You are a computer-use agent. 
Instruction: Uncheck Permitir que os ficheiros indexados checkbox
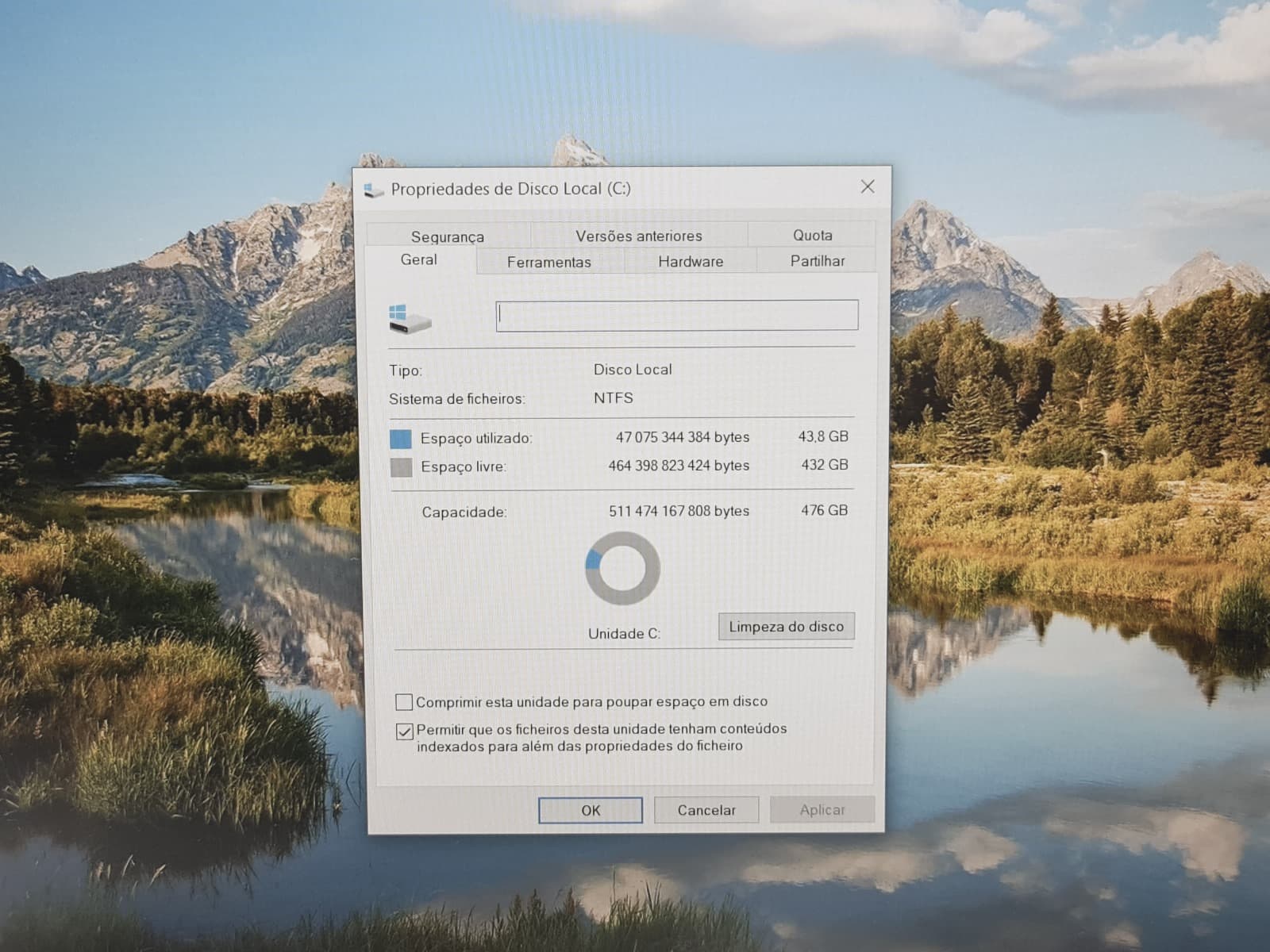tap(404, 731)
